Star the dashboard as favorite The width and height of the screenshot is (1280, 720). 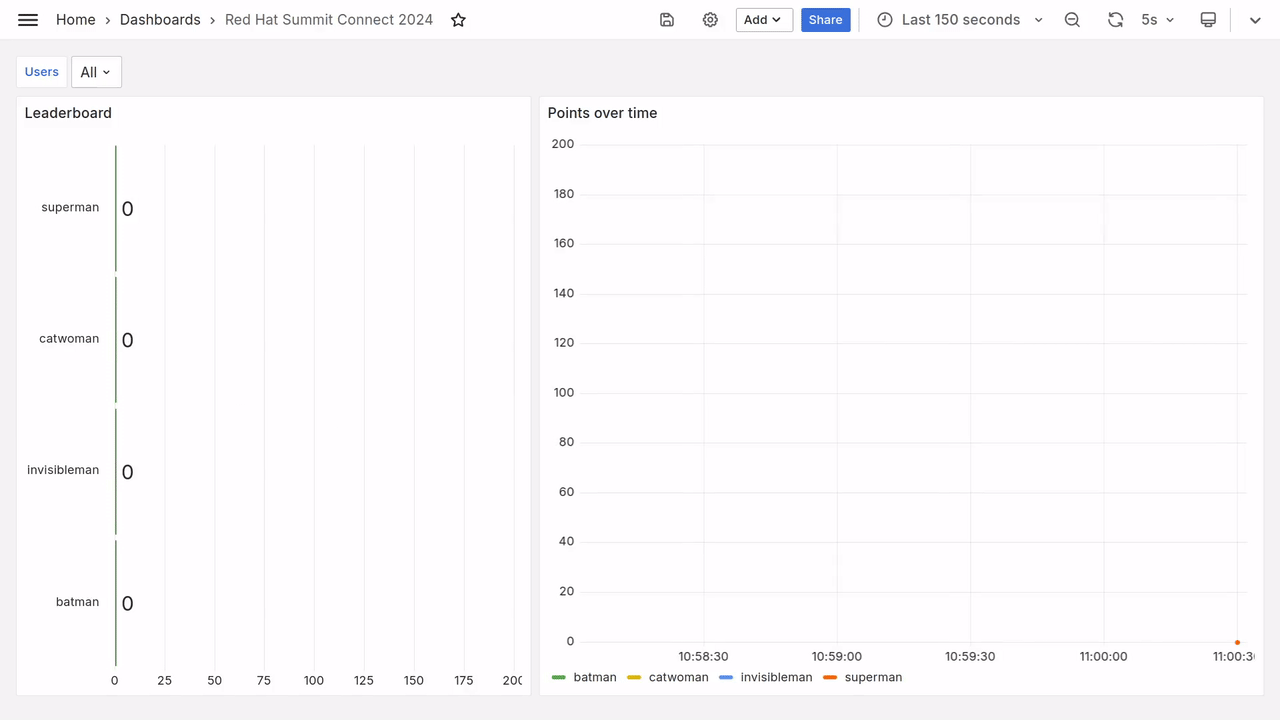coord(458,20)
